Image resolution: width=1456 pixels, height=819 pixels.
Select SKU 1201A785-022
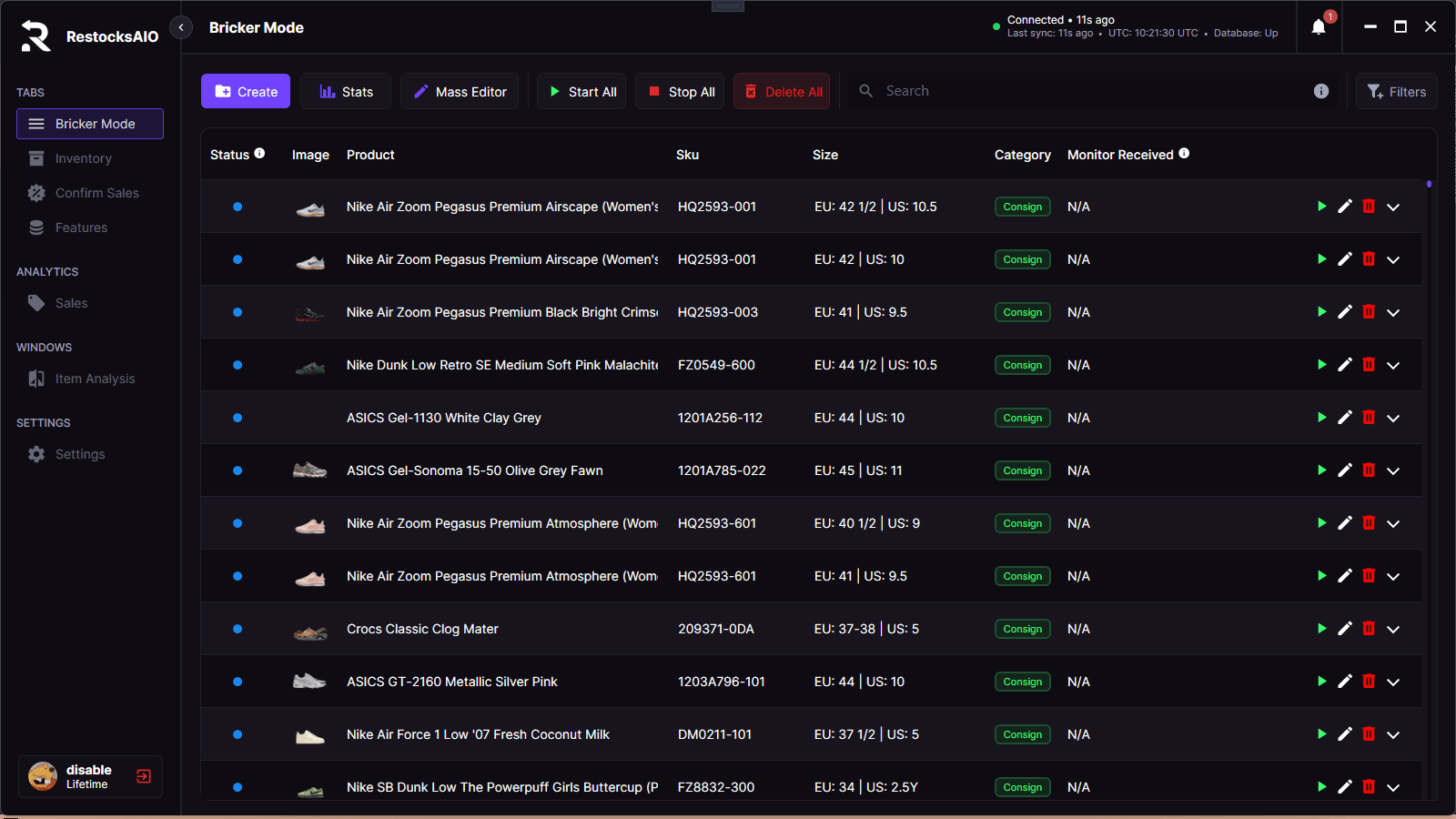point(722,470)
